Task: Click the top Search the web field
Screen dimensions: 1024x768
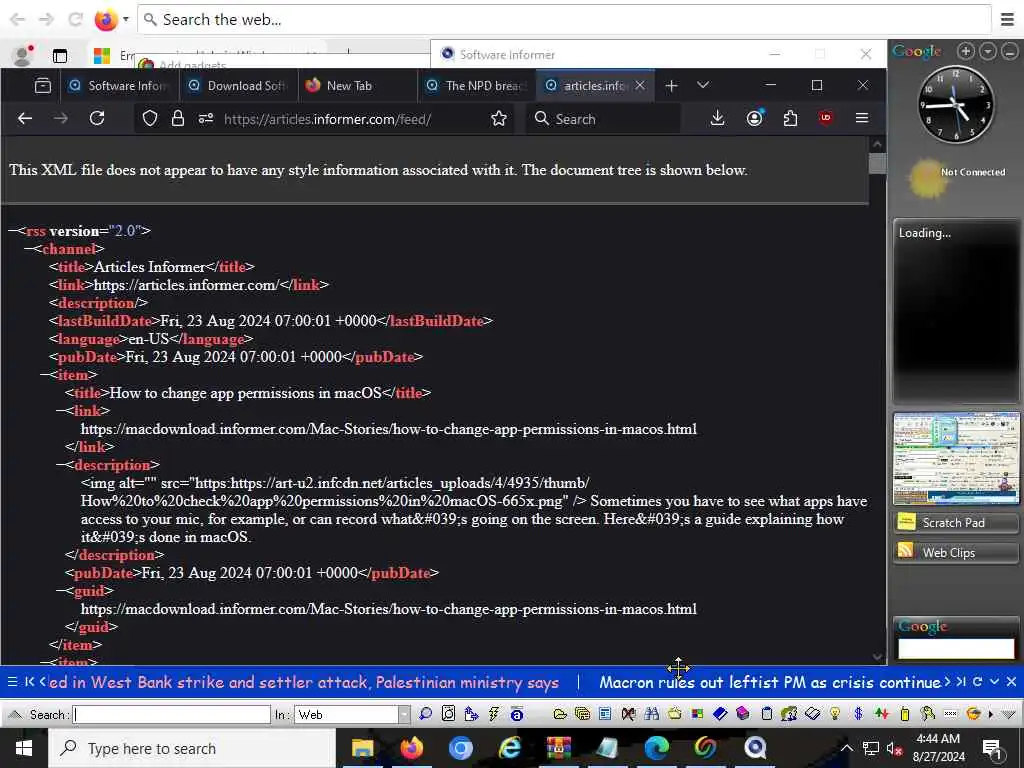Action: [565, 20]
